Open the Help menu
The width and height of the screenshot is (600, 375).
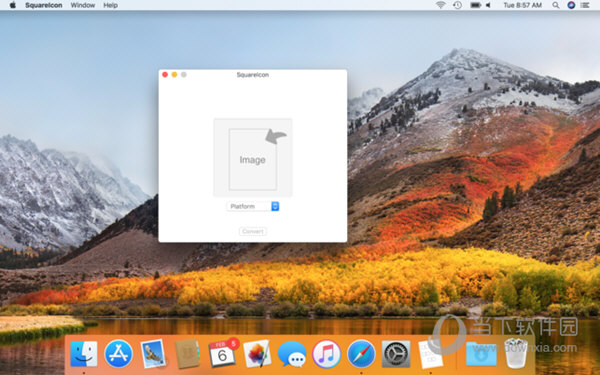click(111, 5)
